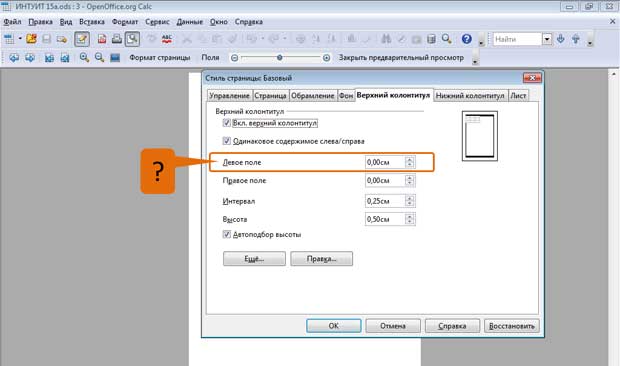Go to Previous Page in preview
Image resolution: width=620 pixels, height=366 pixels.
pyautogui.click(x=14, y=58)
